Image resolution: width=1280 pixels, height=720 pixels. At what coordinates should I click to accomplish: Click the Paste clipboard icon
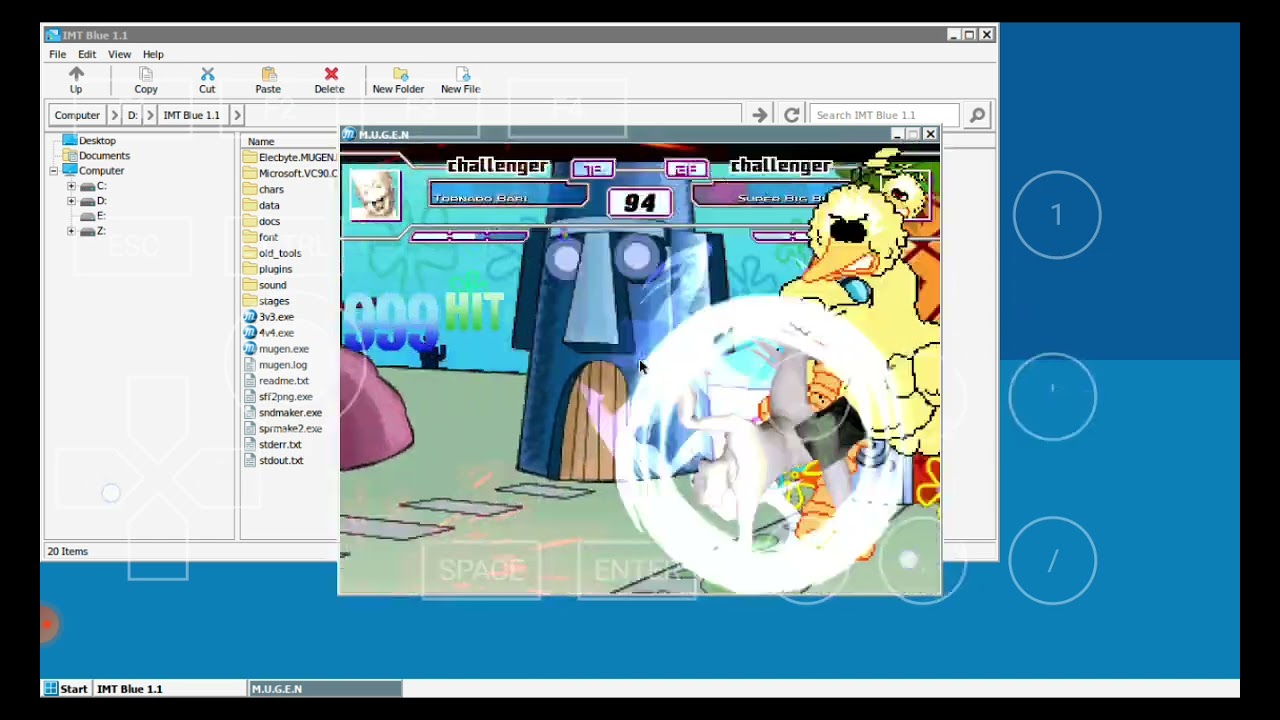click(268, 75)
